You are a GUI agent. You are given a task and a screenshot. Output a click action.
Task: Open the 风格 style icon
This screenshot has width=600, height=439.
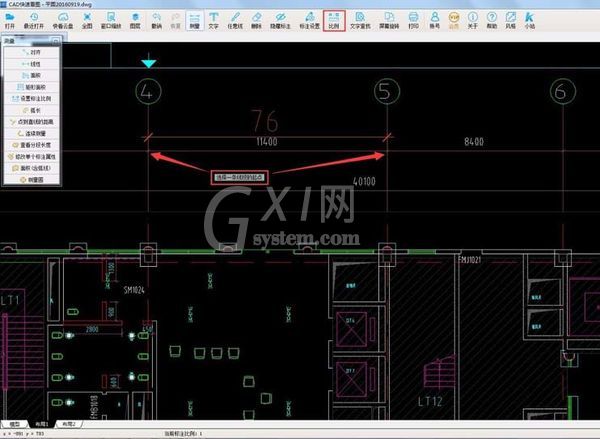pyautogui.click(x=510, y=20)
